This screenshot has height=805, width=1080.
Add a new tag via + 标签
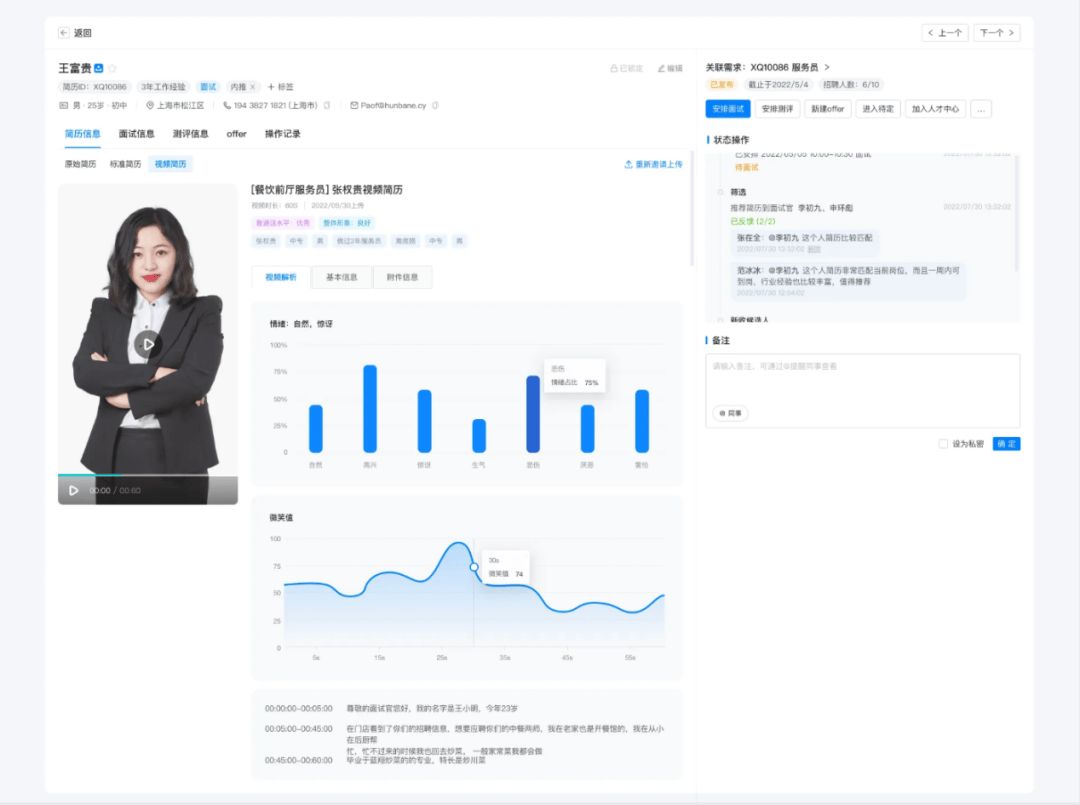pyautogui.click(x=281, y=87)
